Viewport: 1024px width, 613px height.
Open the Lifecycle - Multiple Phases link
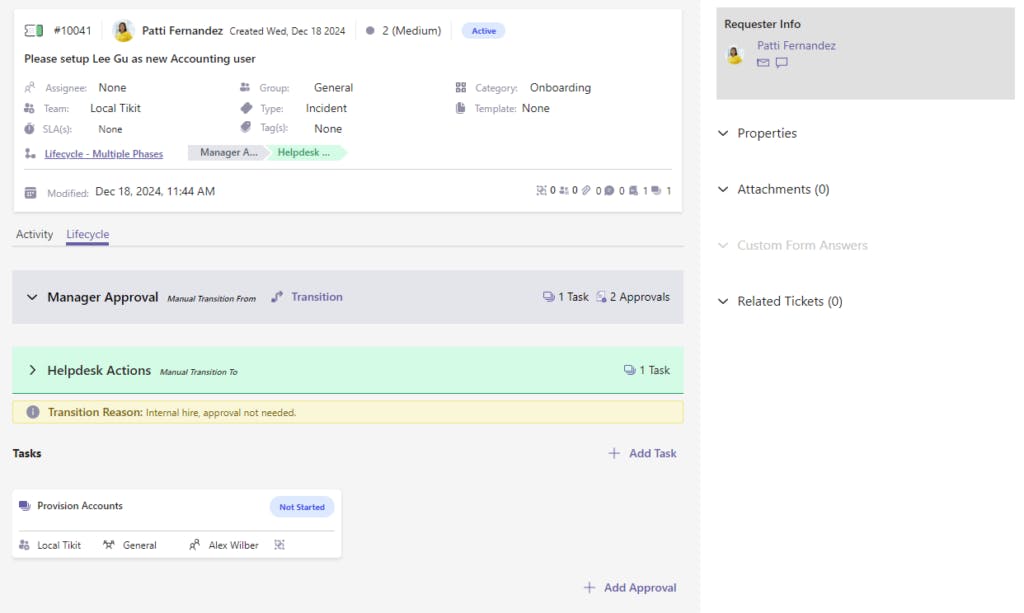(104, 154)
